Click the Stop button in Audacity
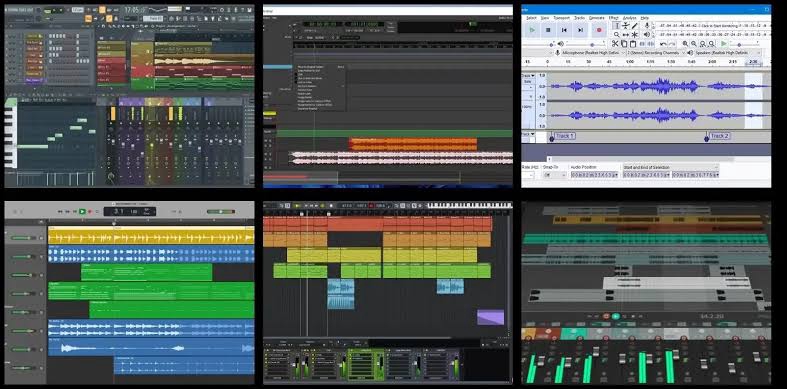787x389 pixels. pyautogui.click(x=548, y=30)
